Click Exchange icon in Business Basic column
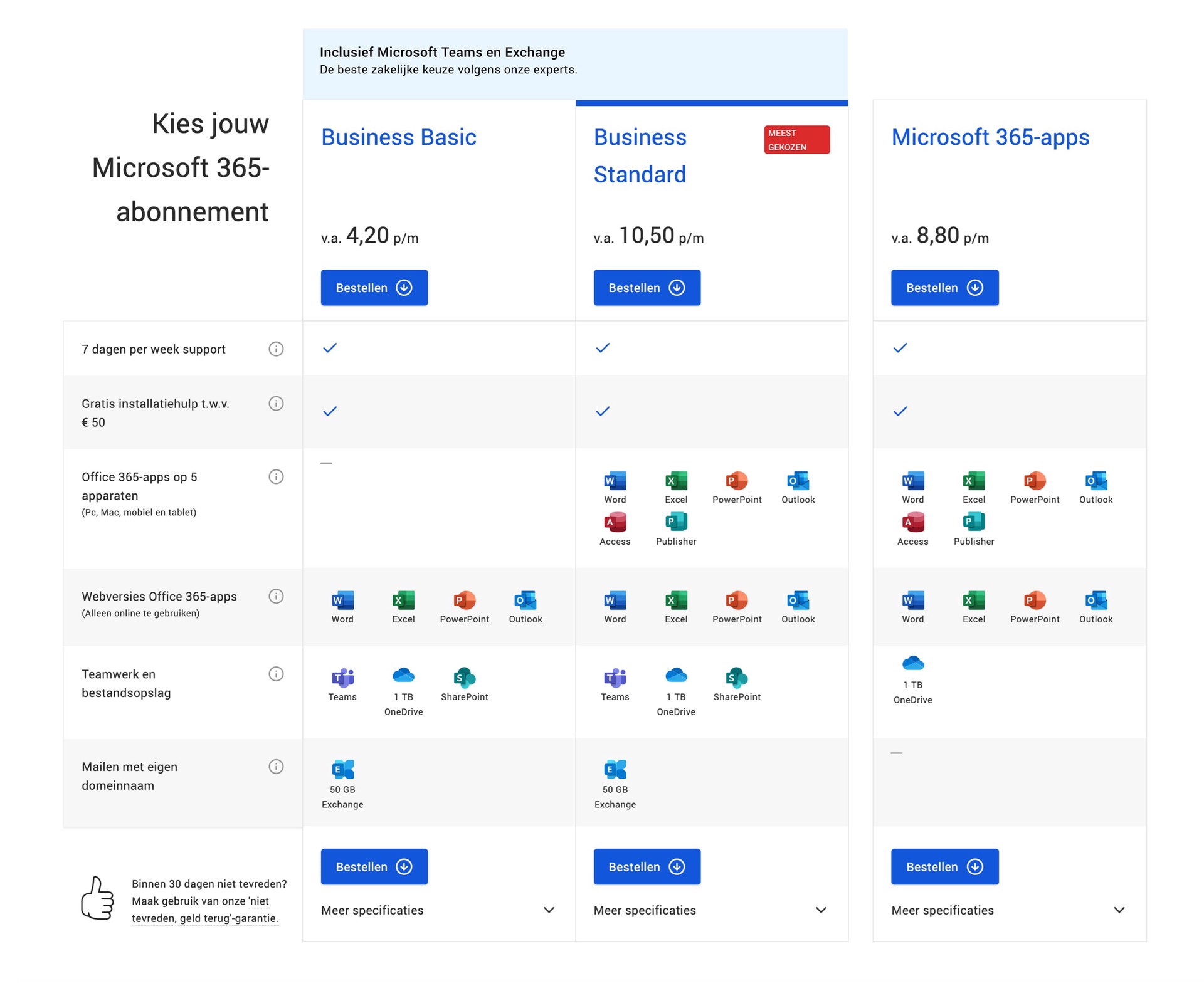Image resolution: width=1204 pixels, height=986 pixels. tap(342, 769)
